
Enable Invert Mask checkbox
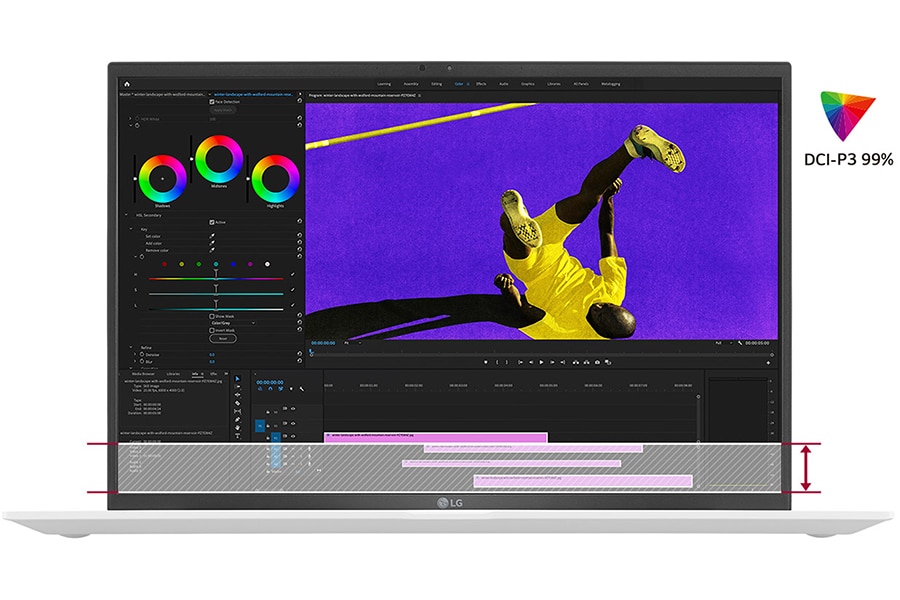[x=212, y=330]
